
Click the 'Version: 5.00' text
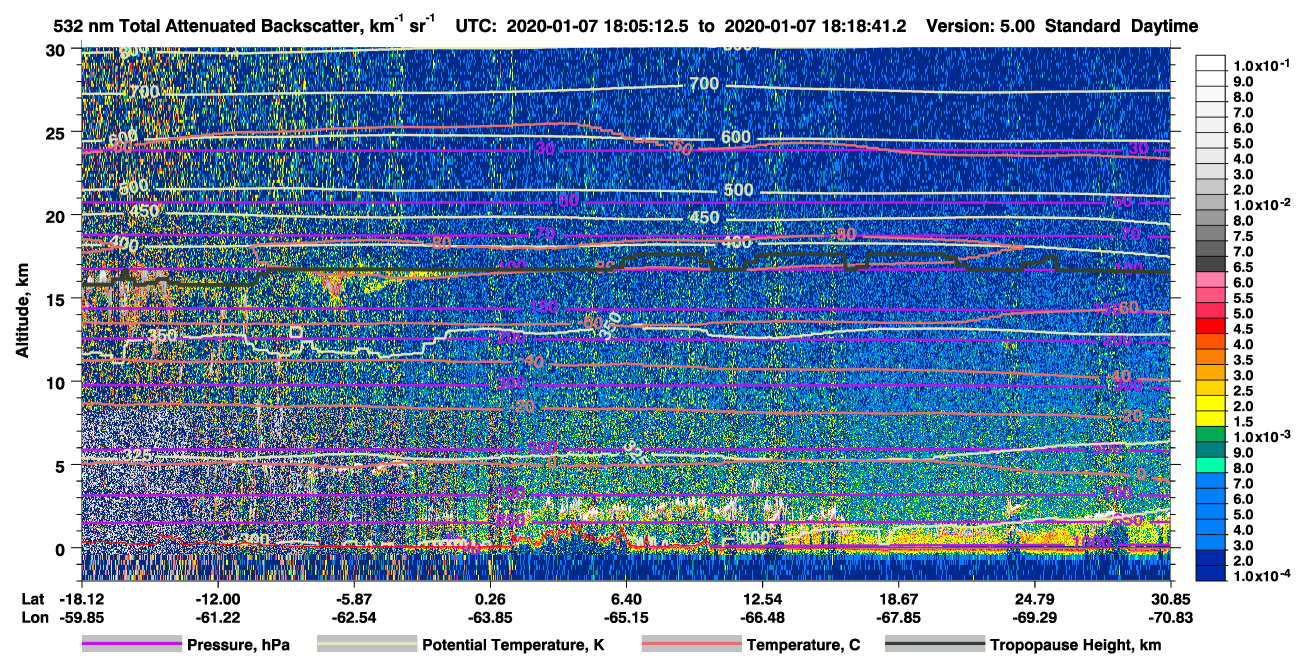pos(980,26)
